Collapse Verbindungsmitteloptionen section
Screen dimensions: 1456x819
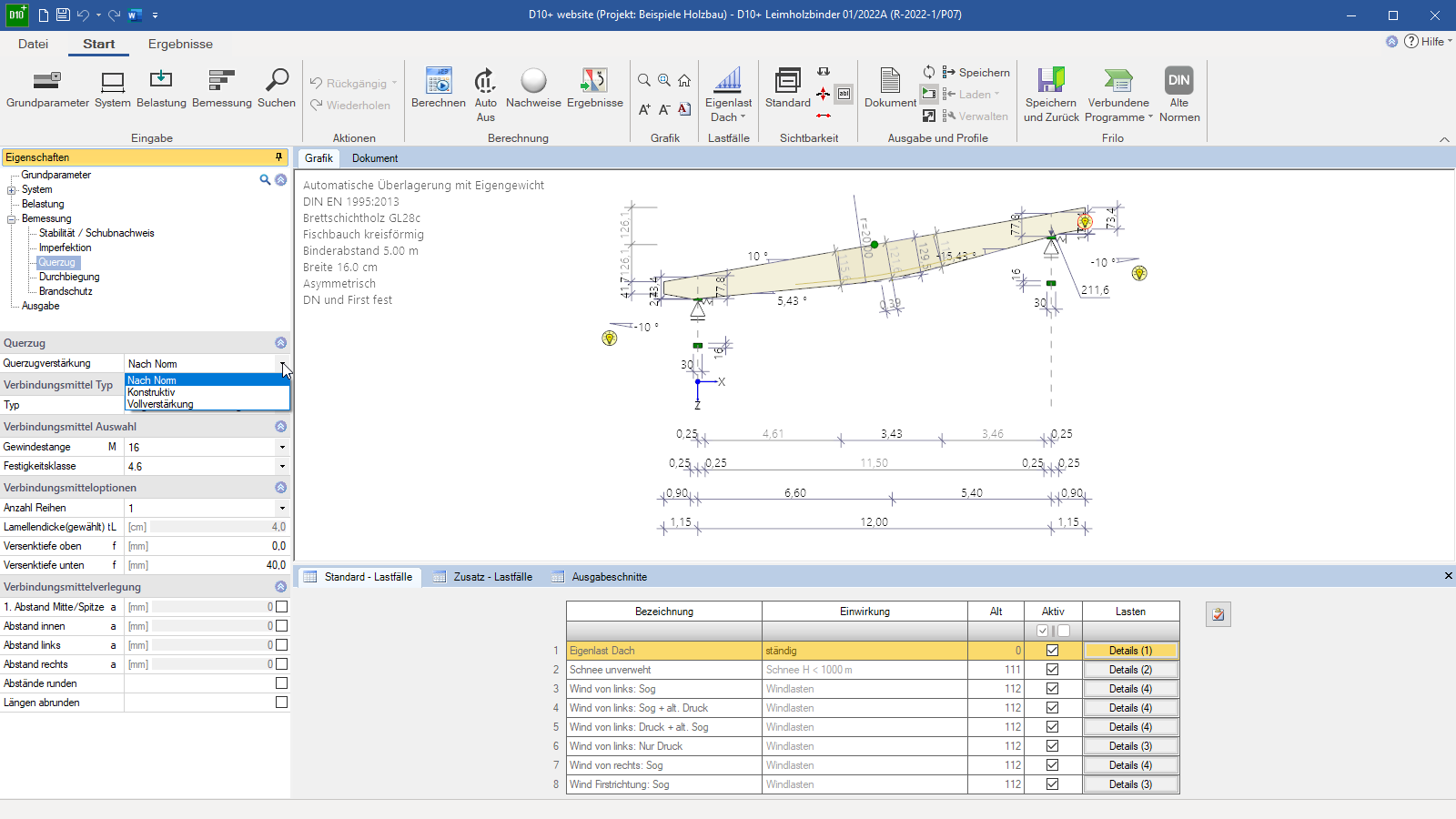(x=281, y=488)
